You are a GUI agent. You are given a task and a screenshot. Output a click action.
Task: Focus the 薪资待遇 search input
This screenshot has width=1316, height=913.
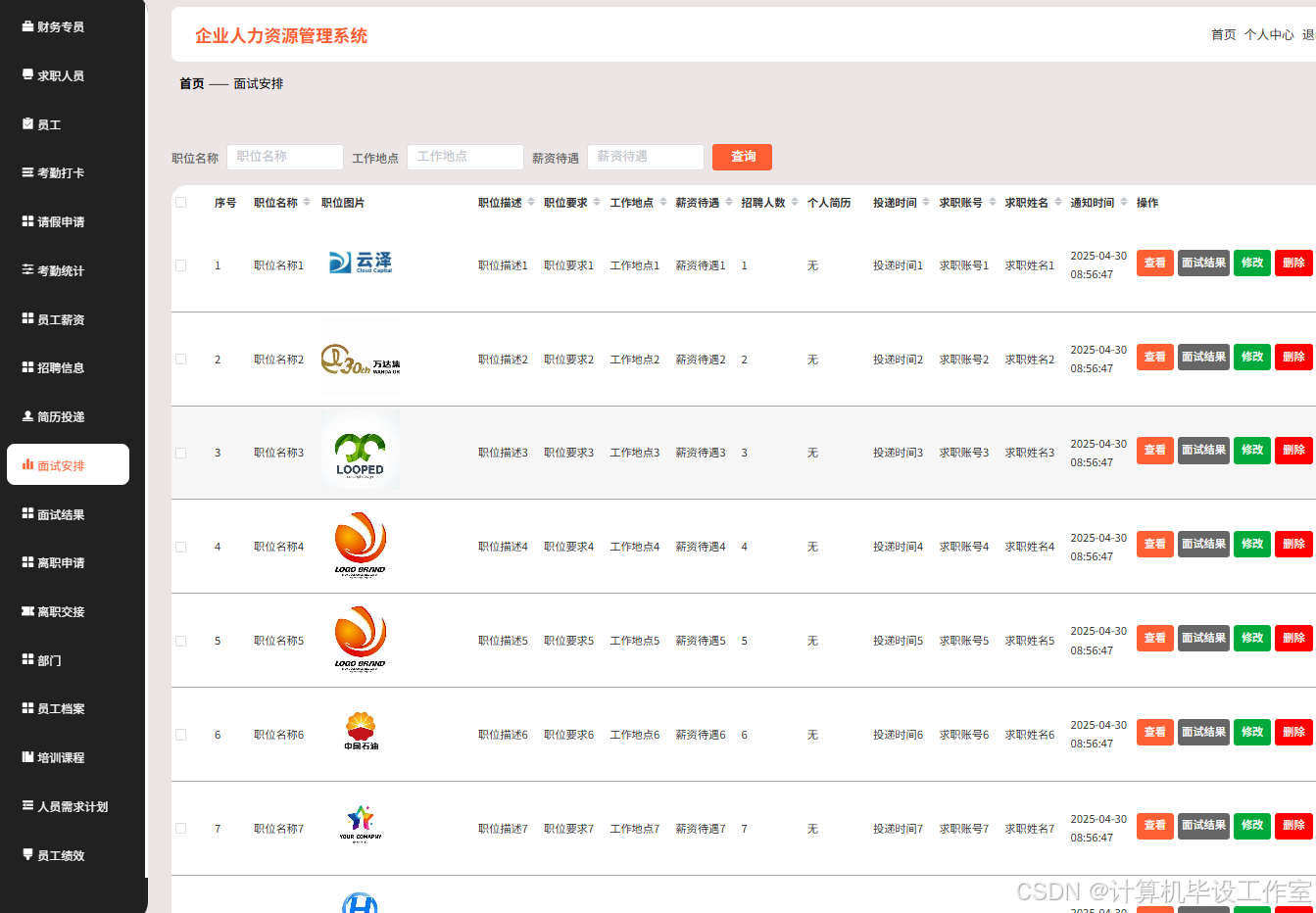pos(646,157)
